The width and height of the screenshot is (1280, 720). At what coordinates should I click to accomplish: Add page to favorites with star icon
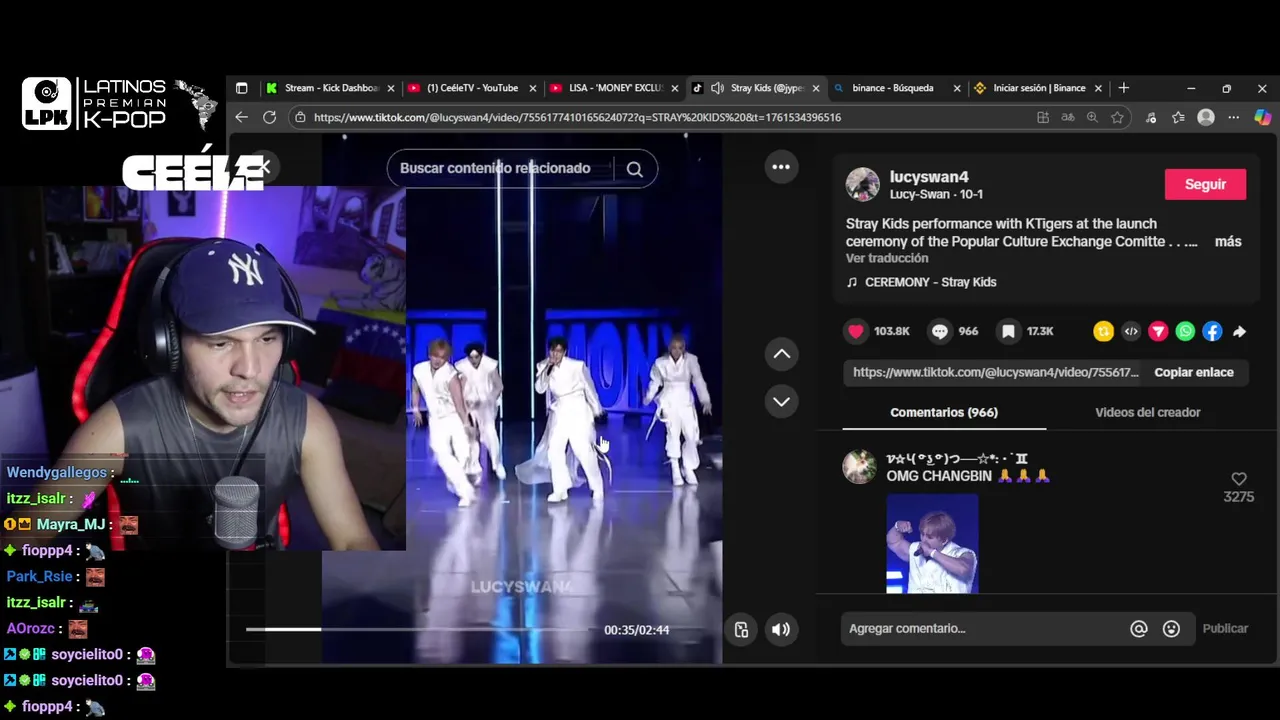1117,117
